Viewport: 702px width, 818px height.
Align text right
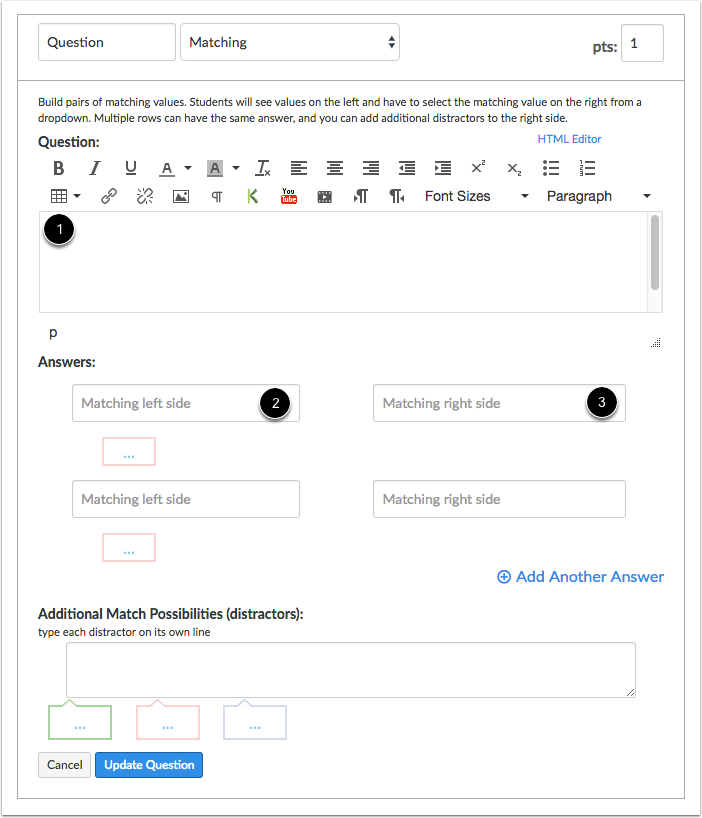(x=371, y=168)
